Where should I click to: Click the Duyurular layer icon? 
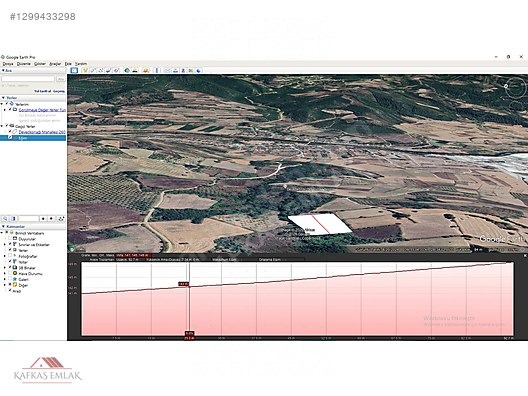[15, 239]
